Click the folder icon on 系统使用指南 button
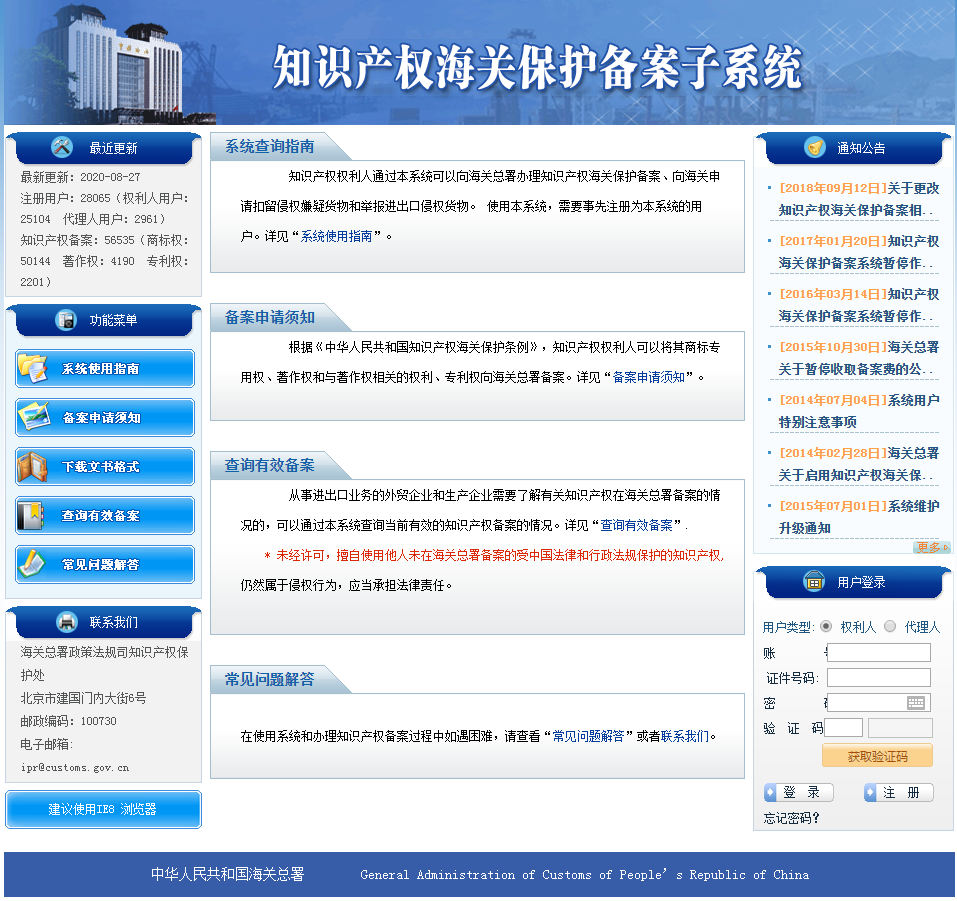Screen dimensions: 957x901 click(33, 369)
